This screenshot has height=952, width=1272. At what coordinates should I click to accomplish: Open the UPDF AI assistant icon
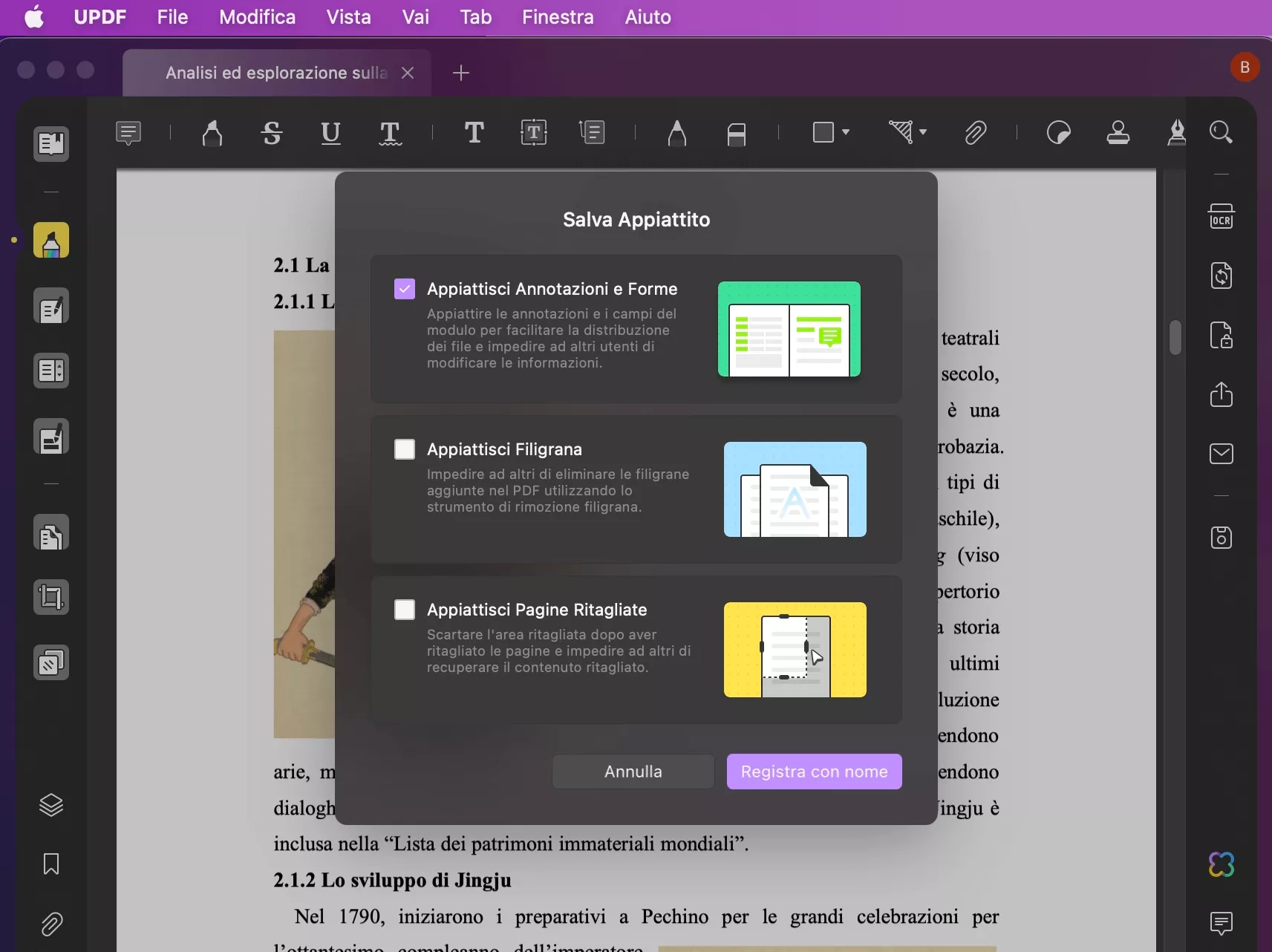1222,864
